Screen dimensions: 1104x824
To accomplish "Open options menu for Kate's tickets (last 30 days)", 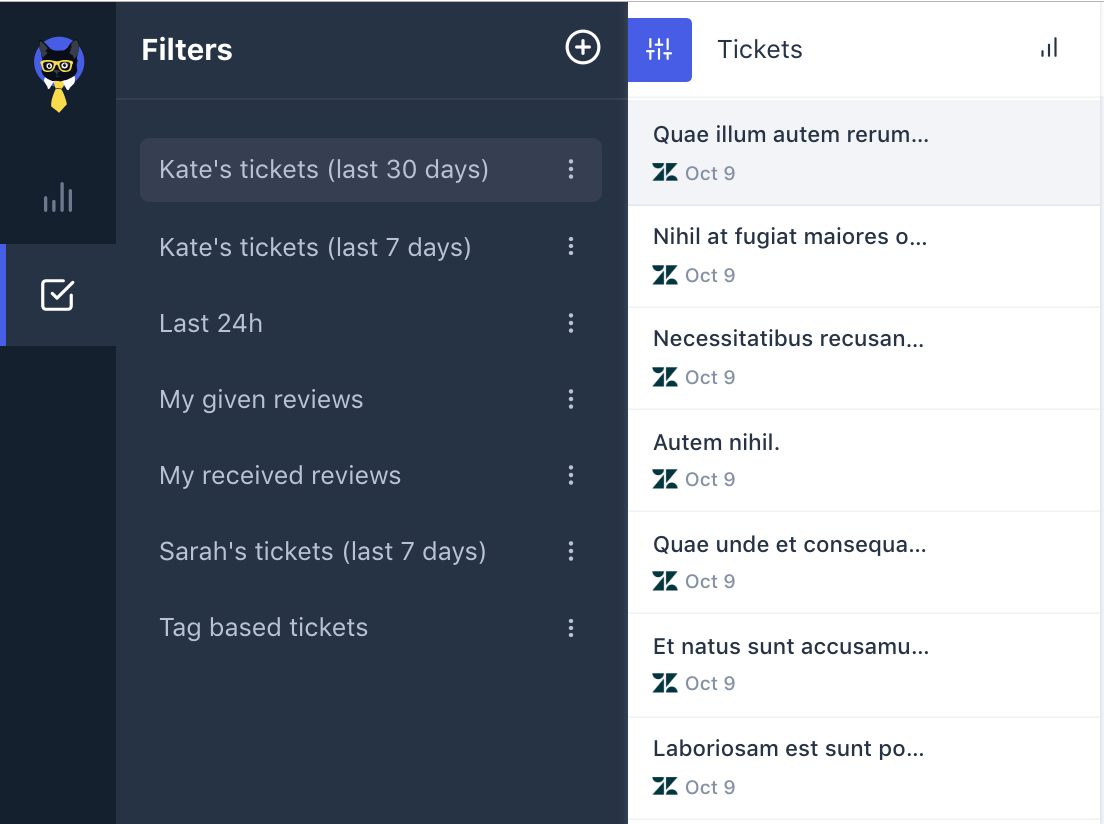I will click(571, 169).
